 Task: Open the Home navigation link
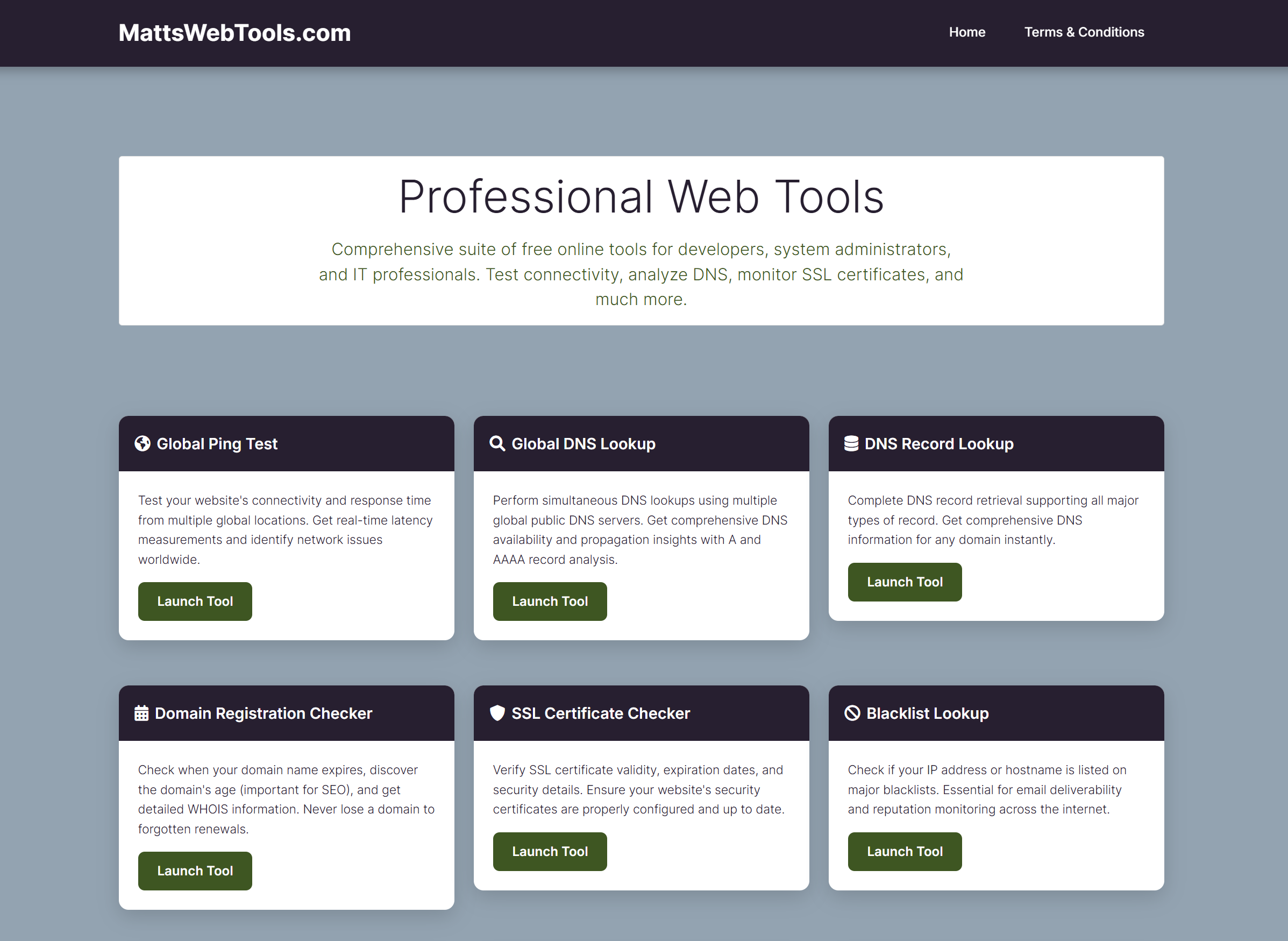(x=966, y=32)
